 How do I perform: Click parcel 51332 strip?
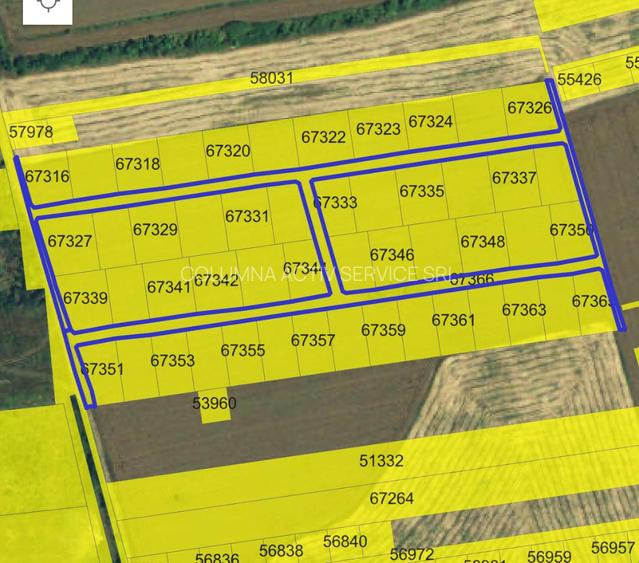tap(380, 461)
